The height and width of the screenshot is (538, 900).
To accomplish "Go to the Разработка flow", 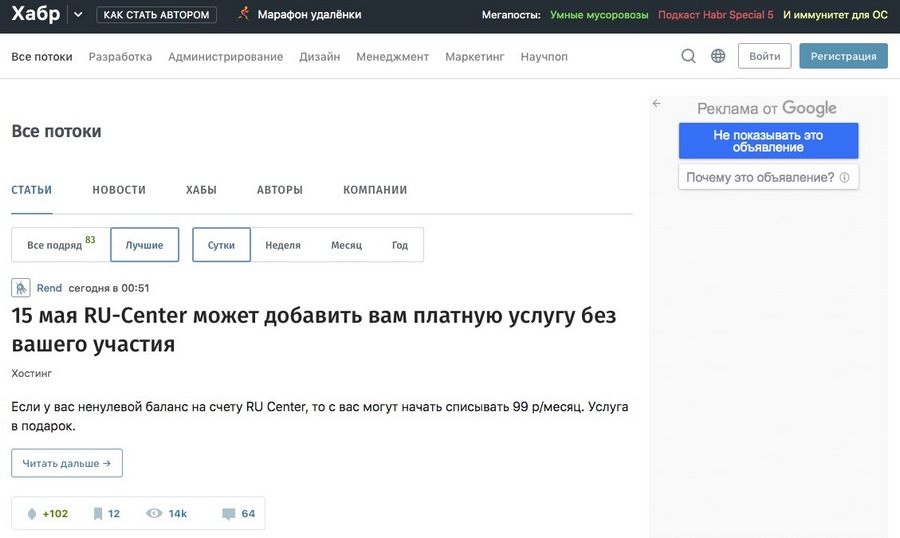I will point(120,57).
